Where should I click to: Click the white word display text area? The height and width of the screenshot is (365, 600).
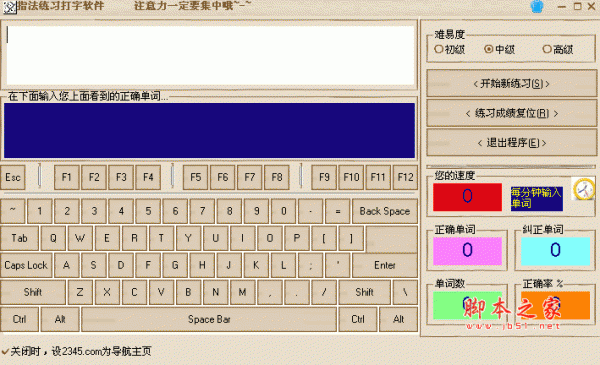tap(210, 55)
